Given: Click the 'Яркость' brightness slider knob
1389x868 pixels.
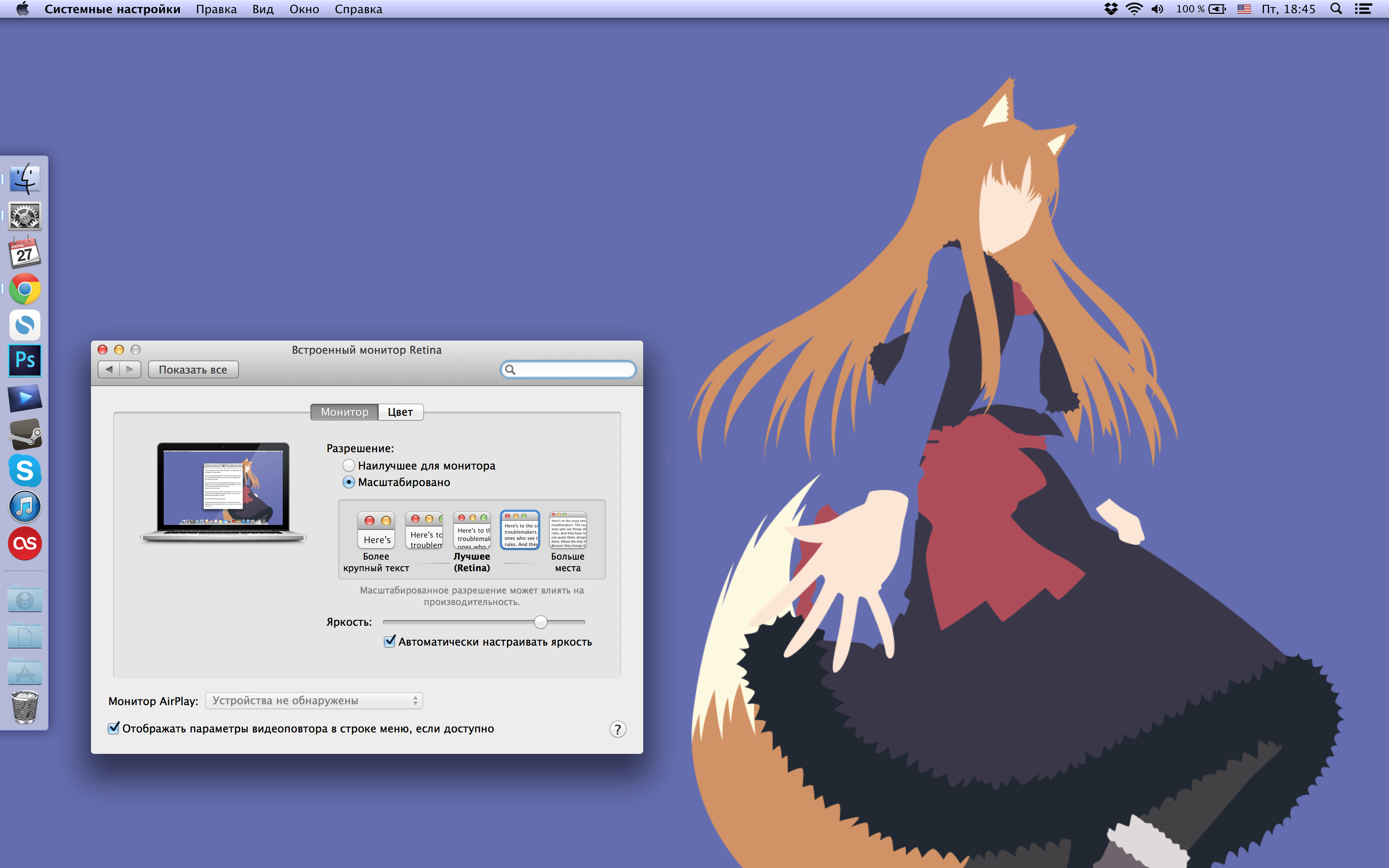Looking at the screenshot, I should (x=540, y=622).
